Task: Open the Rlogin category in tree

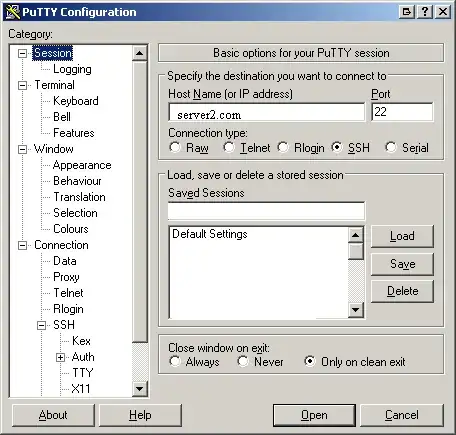Action: coord(68,309)
